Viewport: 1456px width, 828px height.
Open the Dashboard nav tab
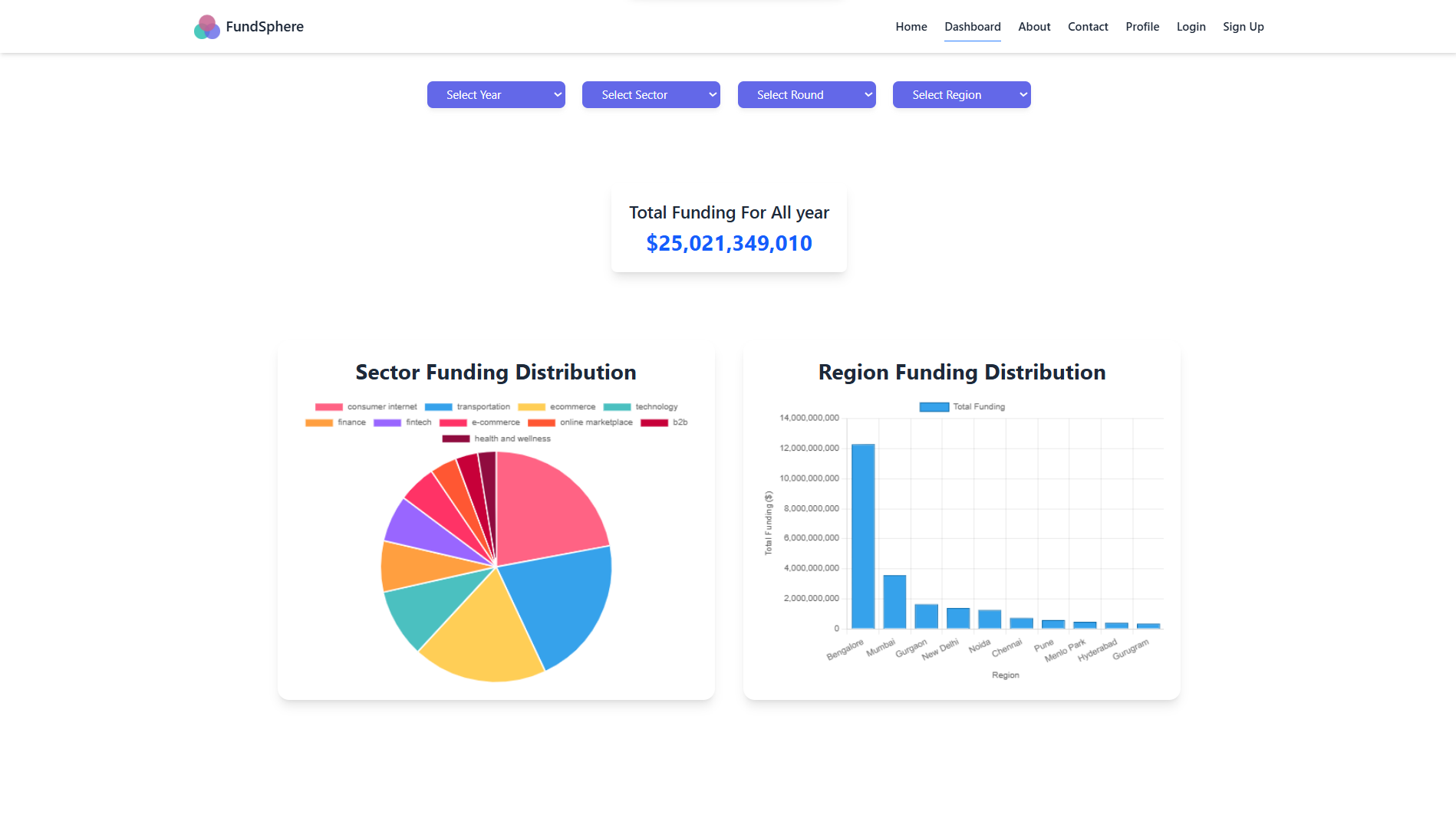click(x=972, y=27)
